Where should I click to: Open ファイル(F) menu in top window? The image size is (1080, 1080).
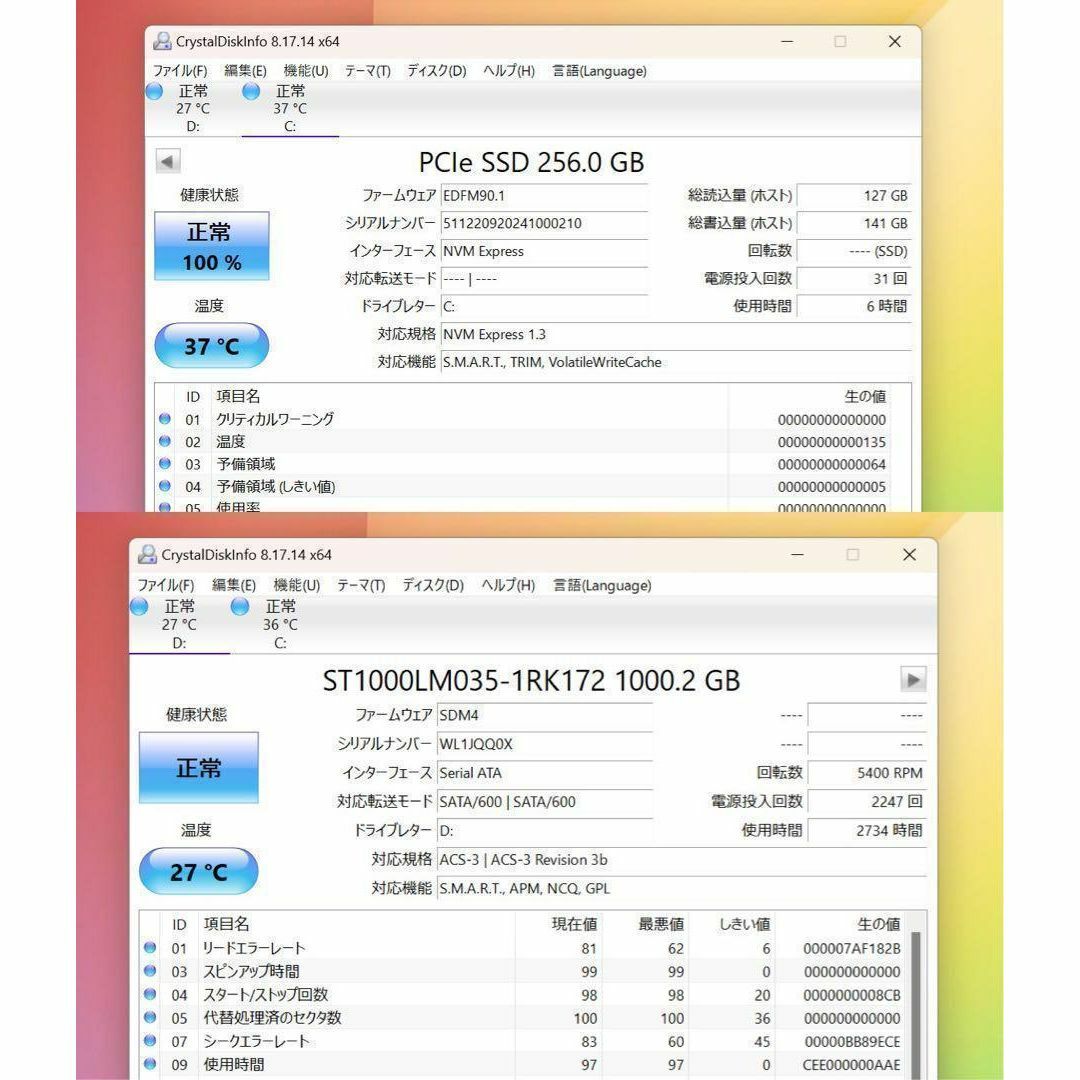(180, 71)
